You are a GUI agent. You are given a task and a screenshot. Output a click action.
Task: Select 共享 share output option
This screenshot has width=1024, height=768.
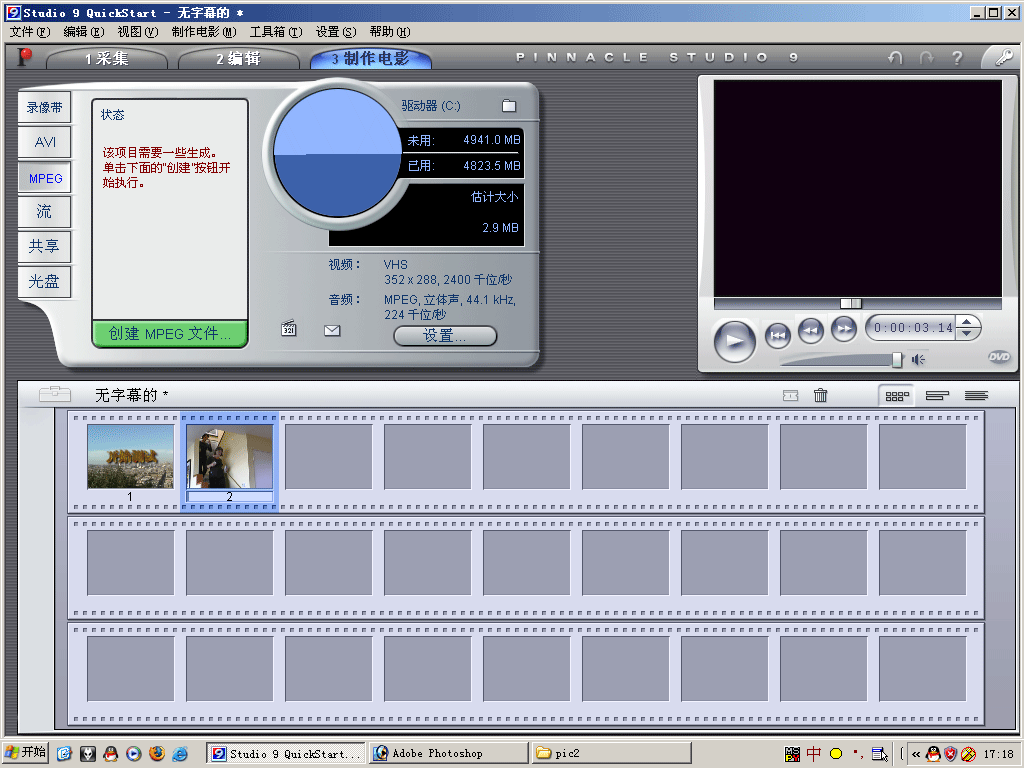pyautogui.click(x=44, y=246)
